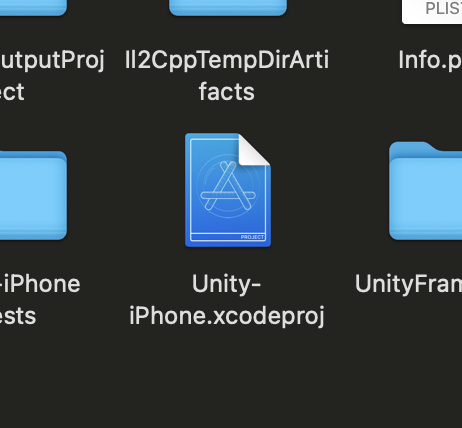Select the UnityFramework folder icon
The height and width of the screenshot is (428, 462).
pos(426,191)
